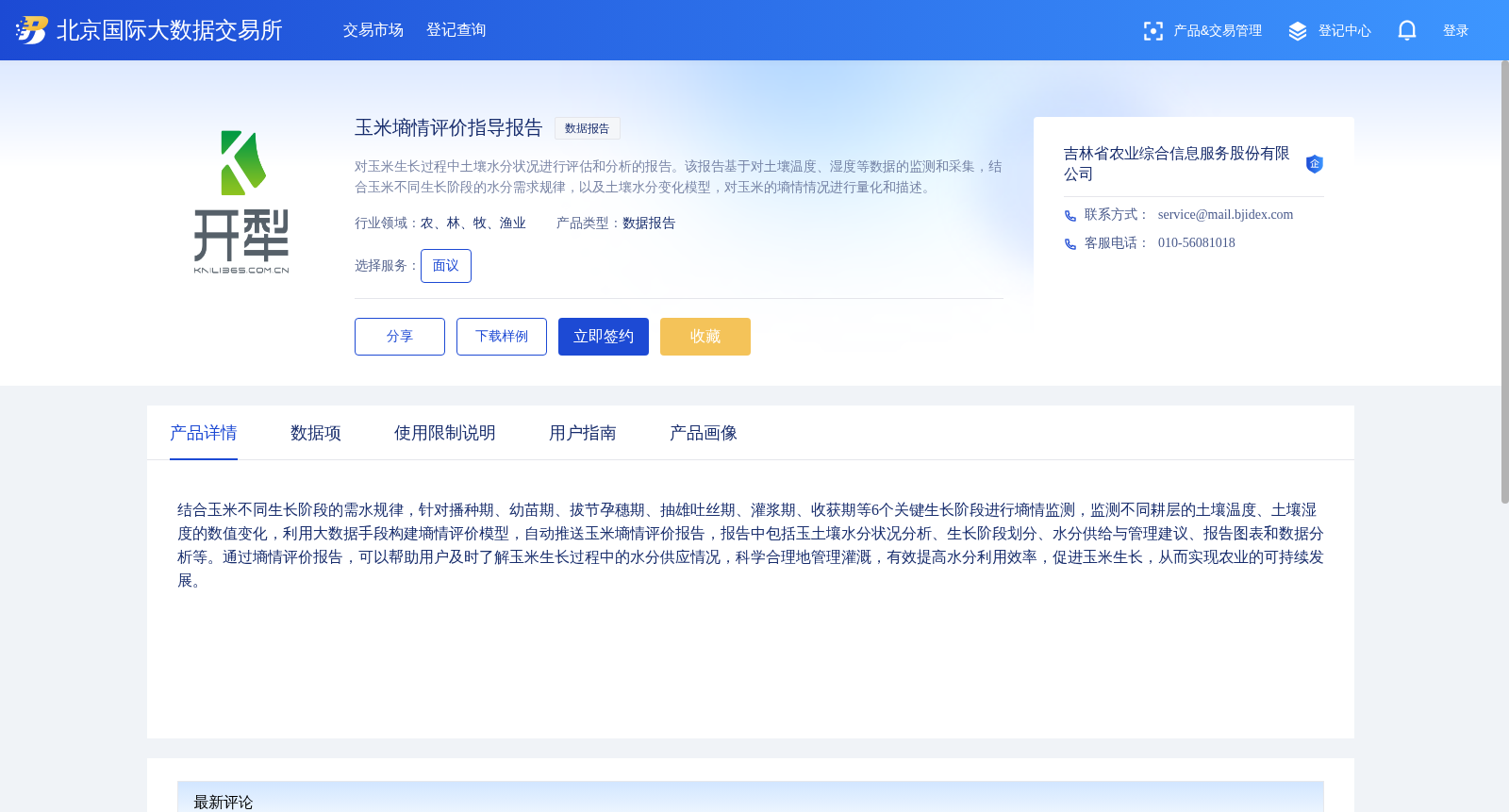Open the 交易市场 menu
This screenshot has height=812, width=1509.
(373, 30)
